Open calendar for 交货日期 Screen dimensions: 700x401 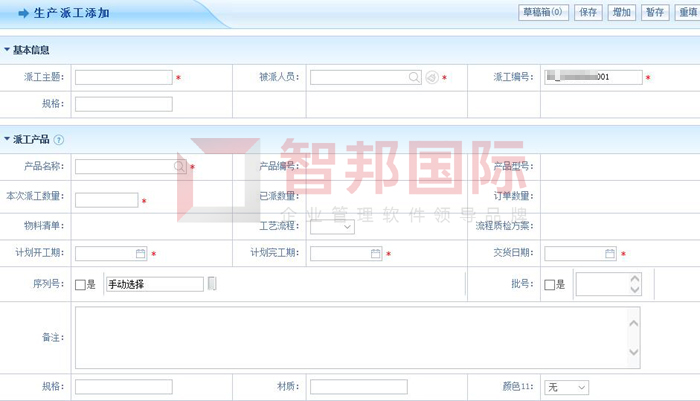click(610, 253)
